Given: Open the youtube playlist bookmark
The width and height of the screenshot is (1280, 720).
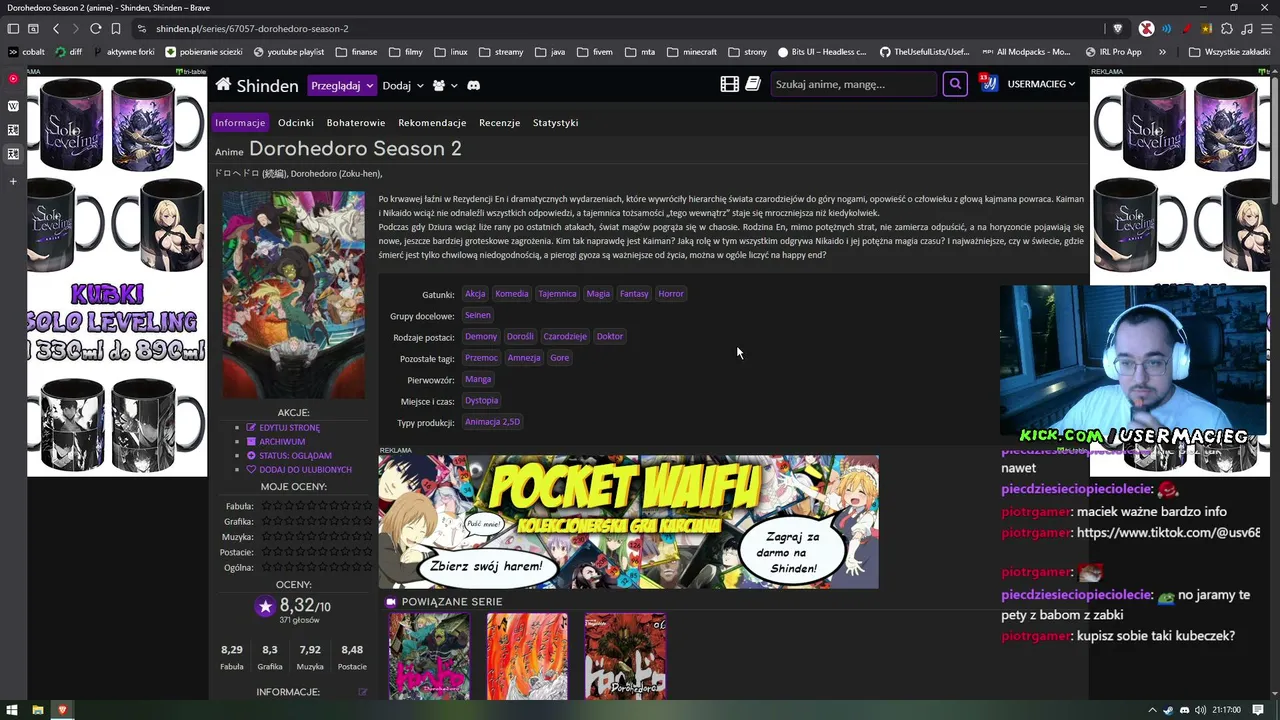Looking at the screenshot, I should pos(289,52).
